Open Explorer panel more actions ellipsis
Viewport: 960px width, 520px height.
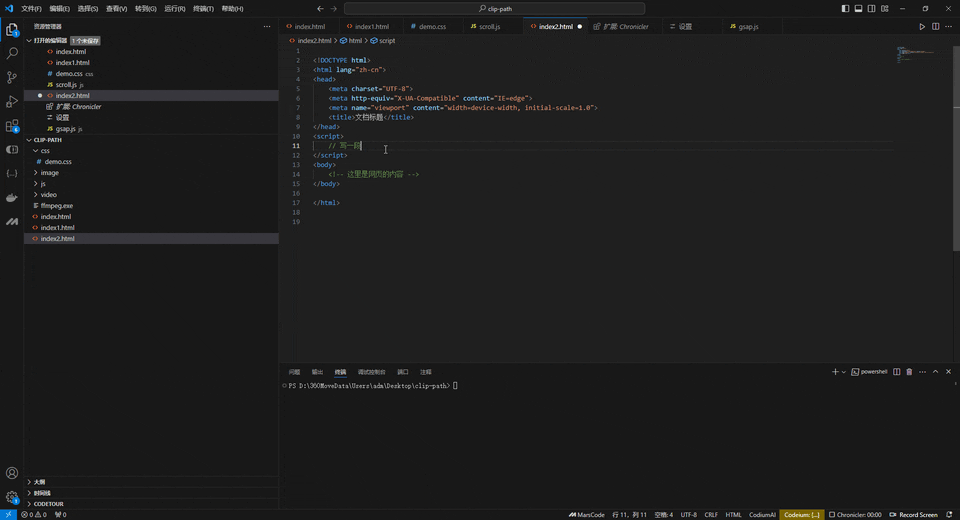pos(267,26)
